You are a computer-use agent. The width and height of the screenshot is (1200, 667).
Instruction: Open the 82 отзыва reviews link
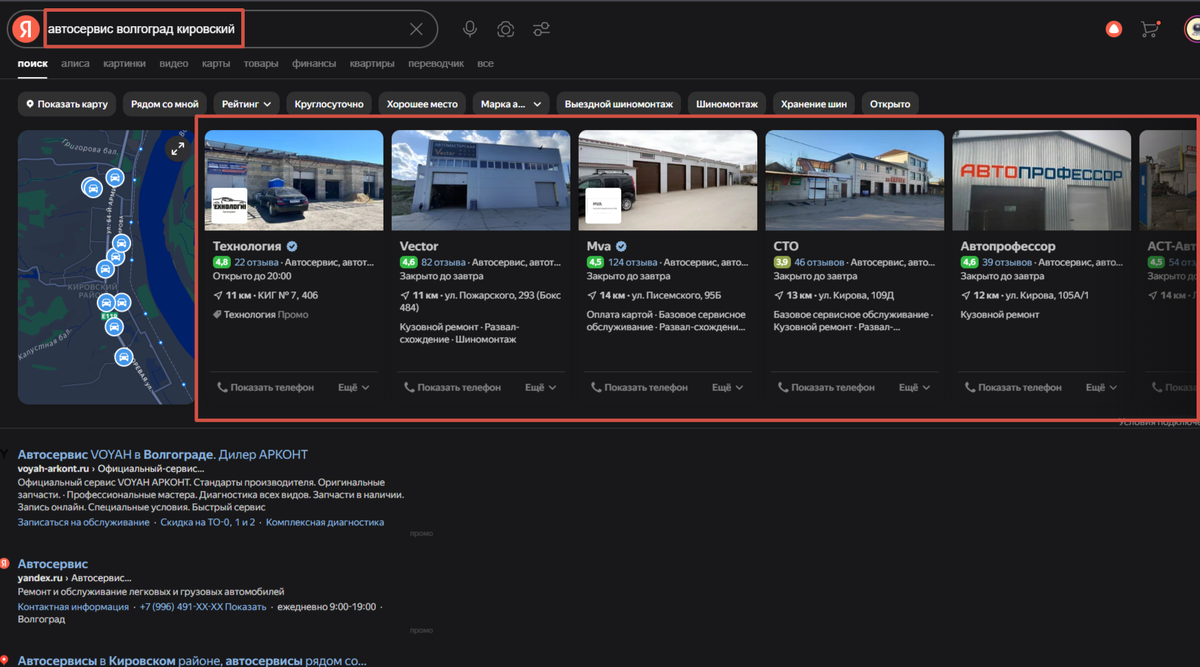point(443,262)
